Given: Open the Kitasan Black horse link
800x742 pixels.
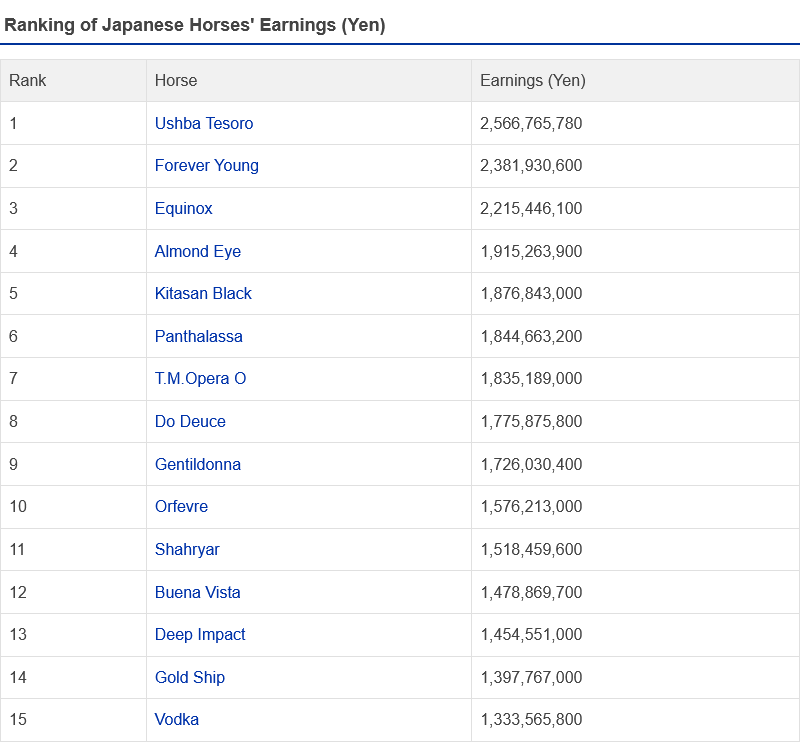Looking at the screenshot, I should click(203, 293).
